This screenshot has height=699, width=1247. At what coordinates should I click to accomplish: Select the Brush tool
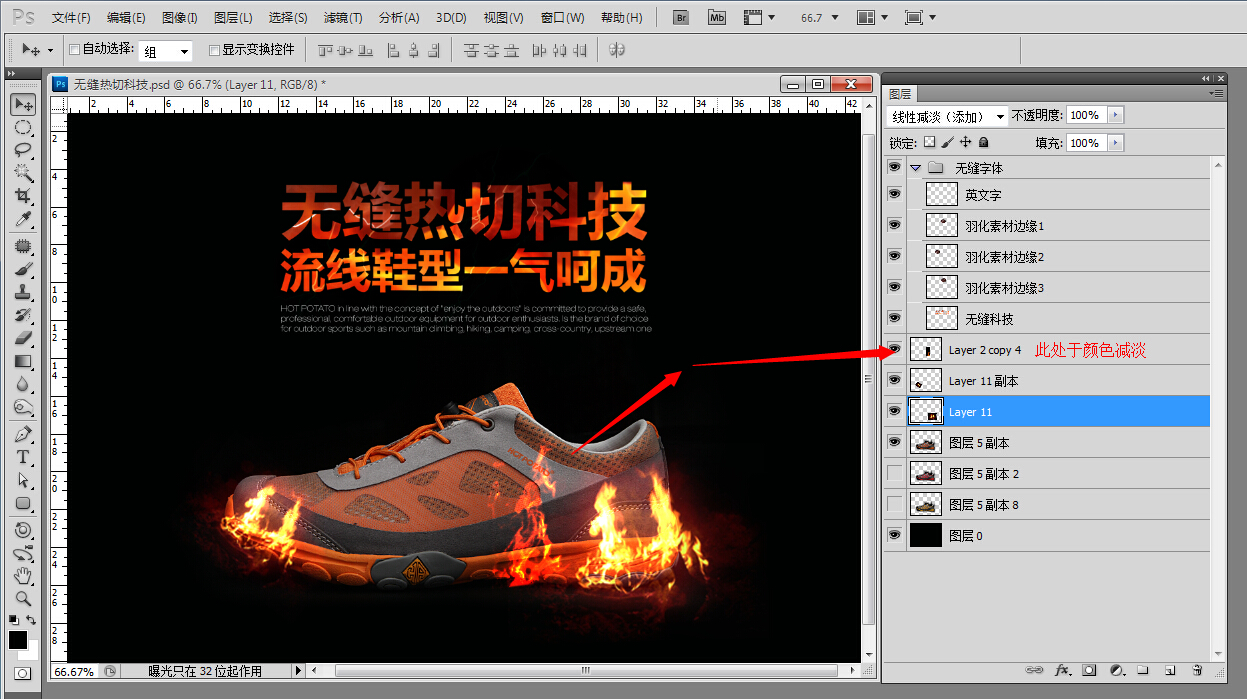click(23, 270)
